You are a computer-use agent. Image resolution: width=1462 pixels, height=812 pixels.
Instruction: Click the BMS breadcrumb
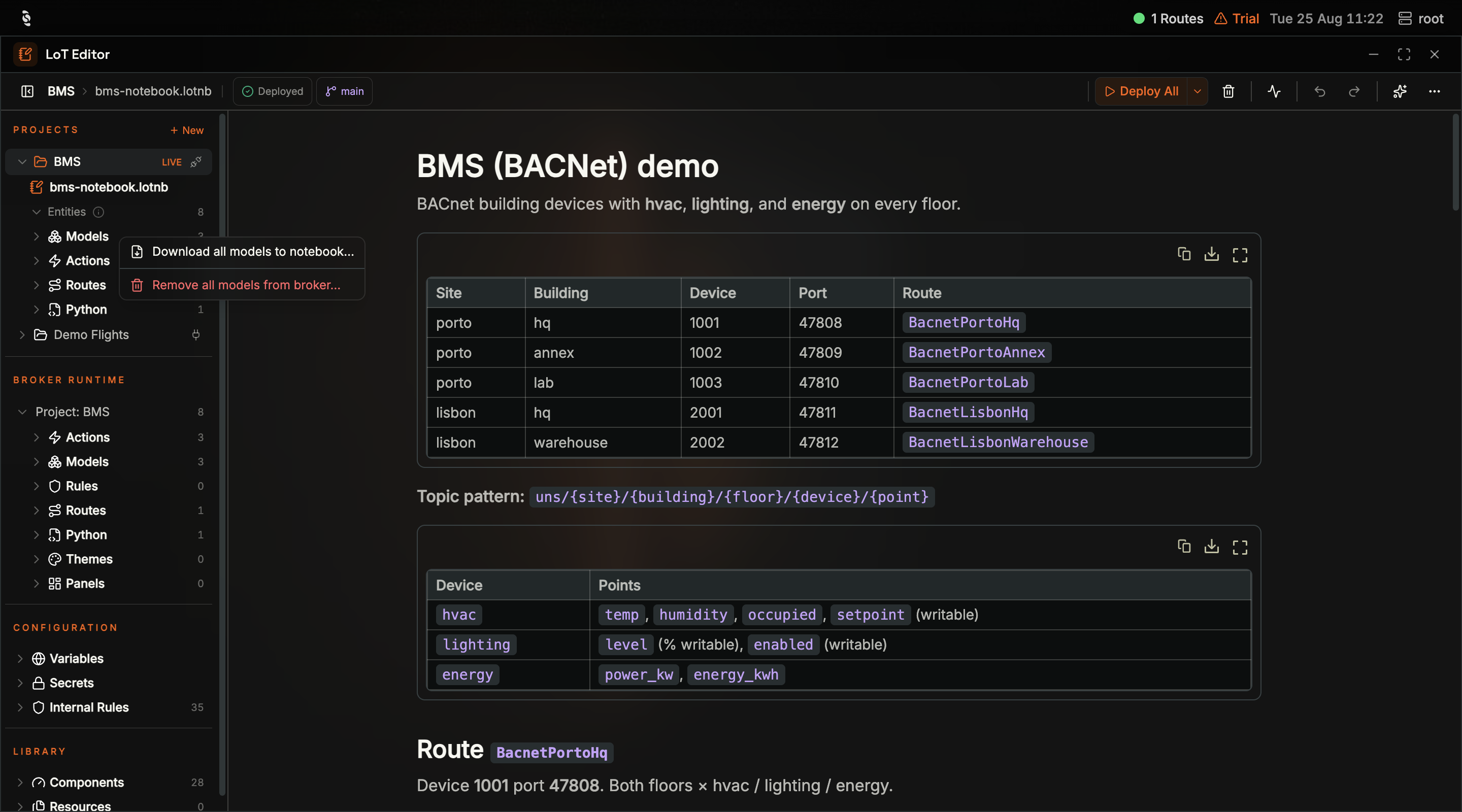61,91
